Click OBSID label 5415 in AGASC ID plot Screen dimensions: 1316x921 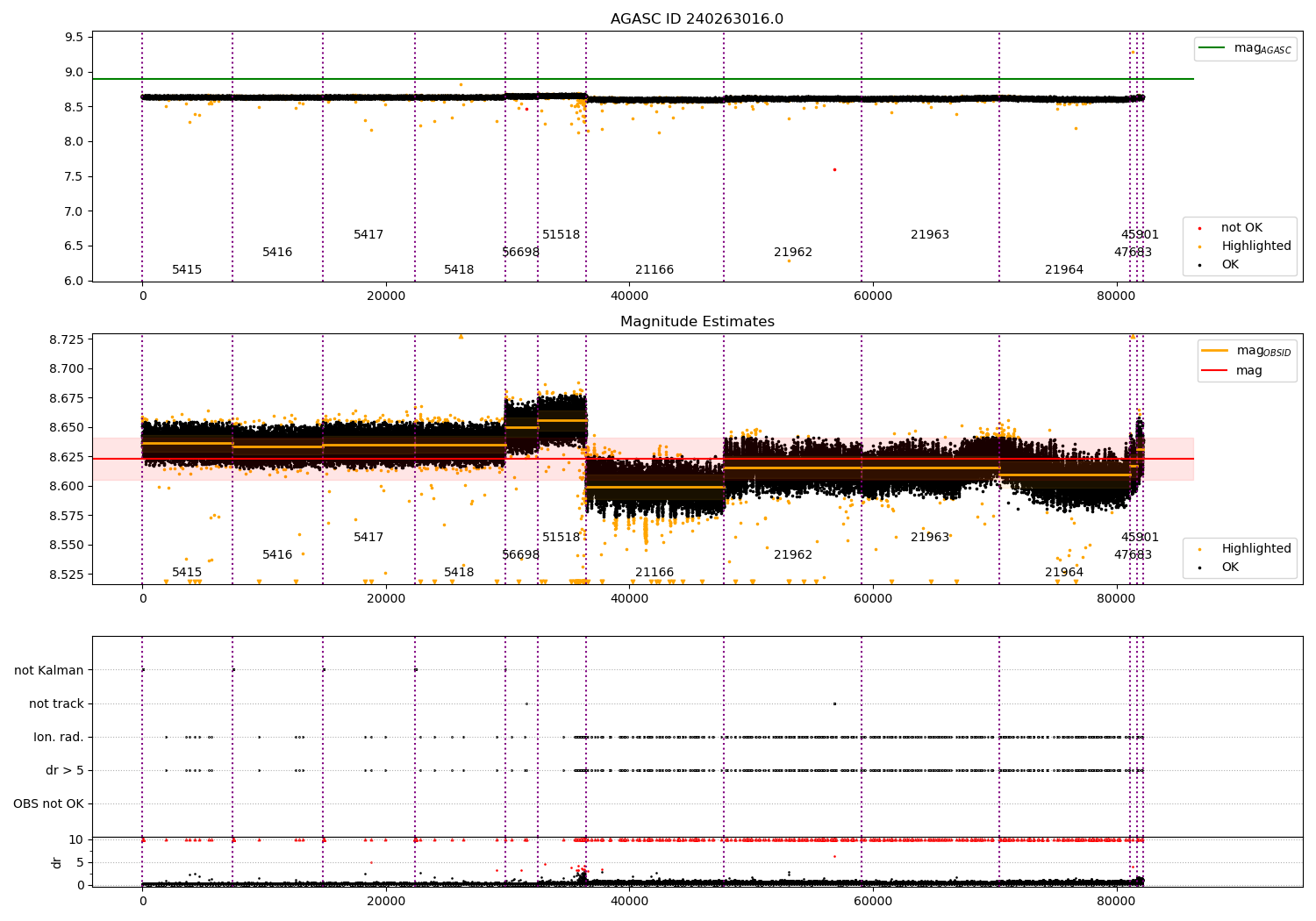187,269
